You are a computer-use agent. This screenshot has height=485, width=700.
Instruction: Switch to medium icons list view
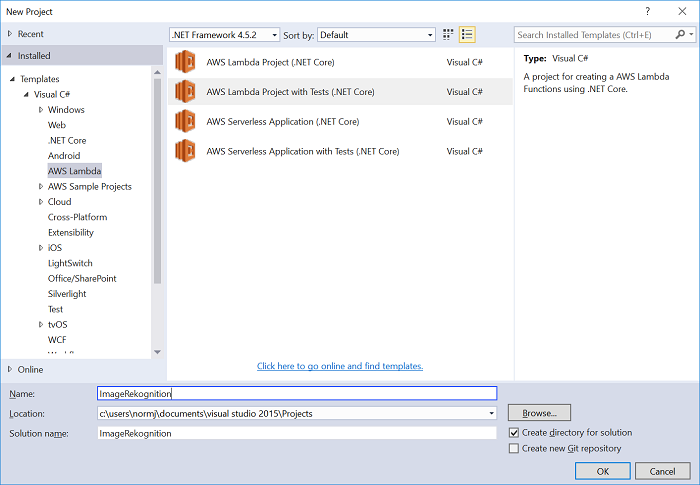[x=467, y=34]
